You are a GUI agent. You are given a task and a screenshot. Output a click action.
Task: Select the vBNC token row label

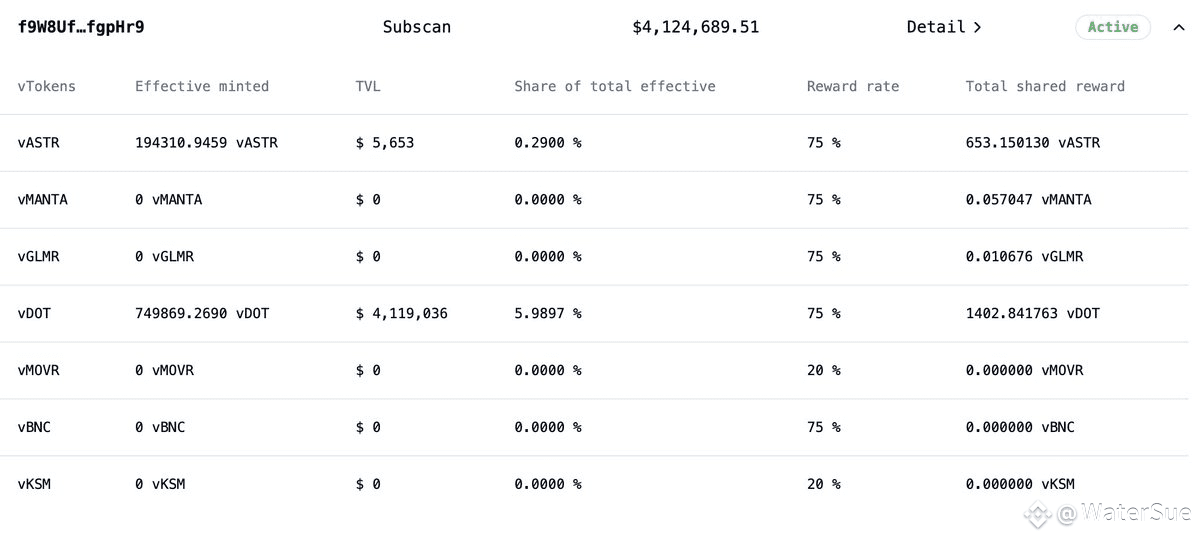pos(34,428)
